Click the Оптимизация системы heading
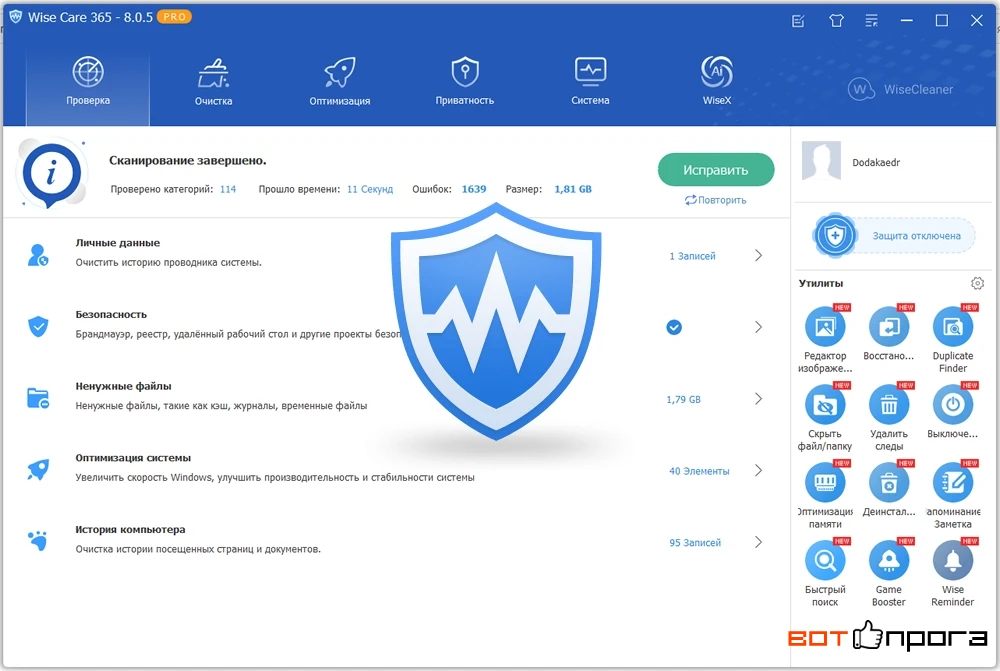Viewport: 1000px width, 671px height. [x=133, y=457]
